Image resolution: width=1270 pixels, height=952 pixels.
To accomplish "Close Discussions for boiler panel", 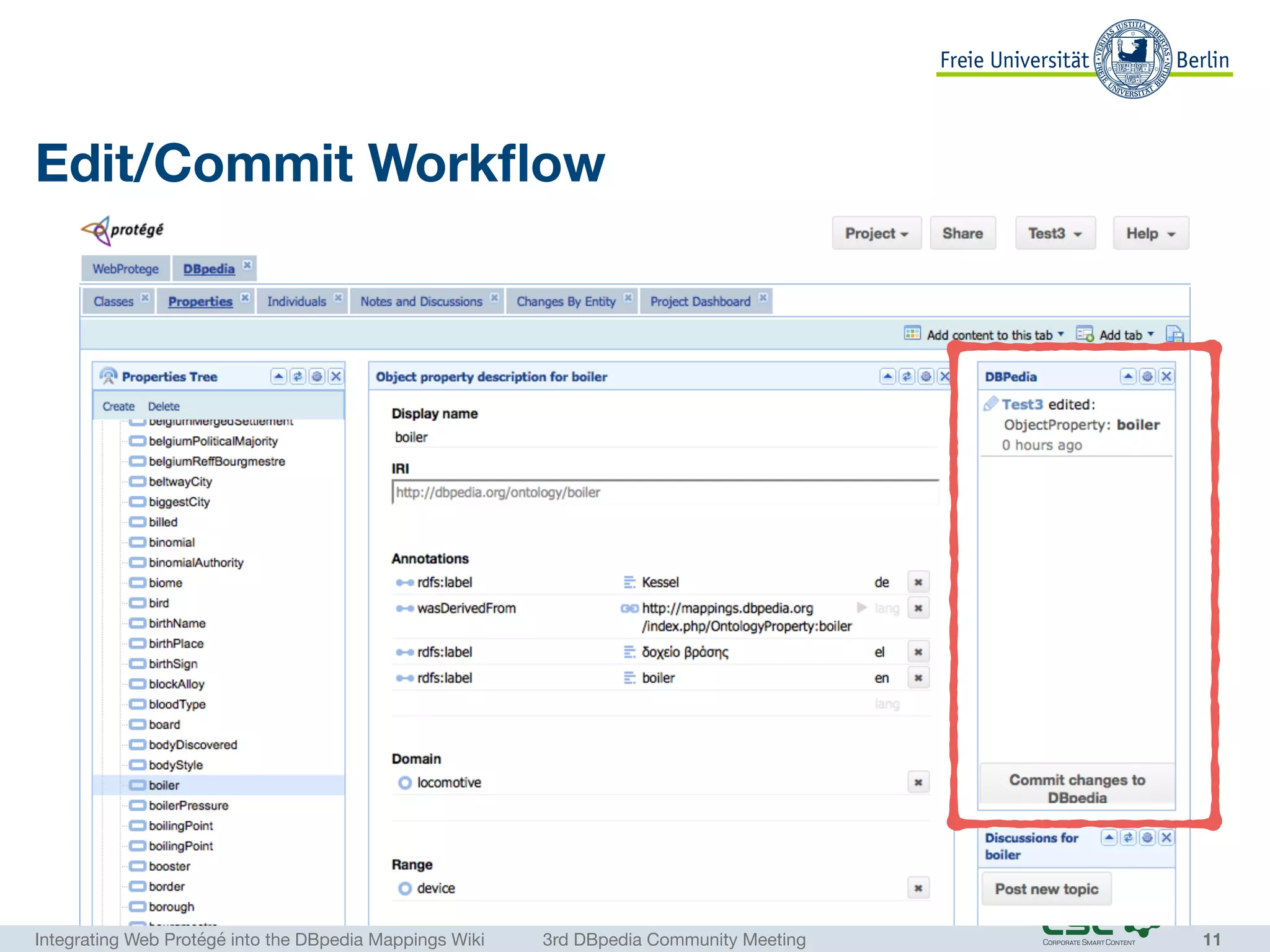I will point(1166,838).
